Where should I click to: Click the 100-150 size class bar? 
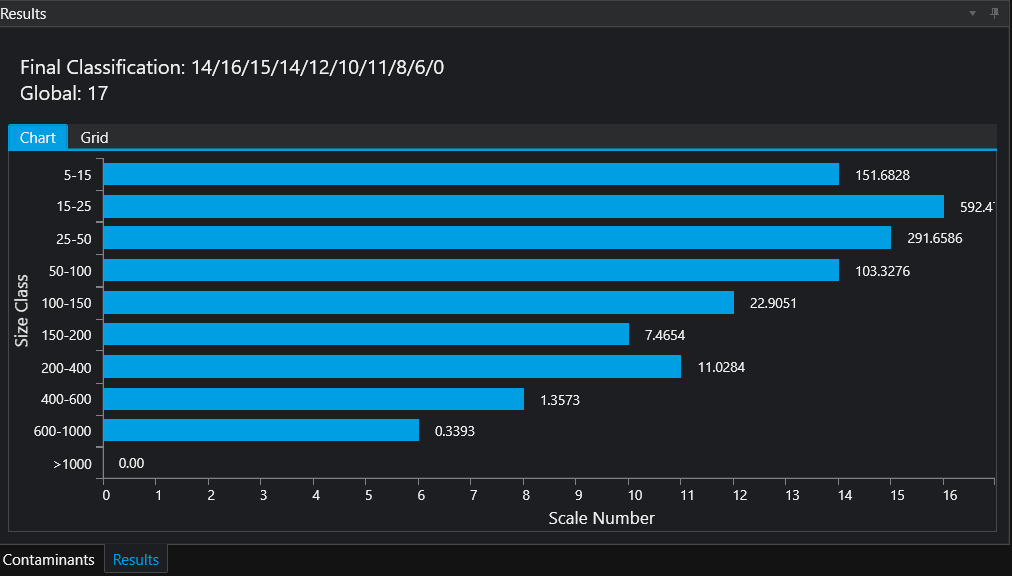[418, 302]
